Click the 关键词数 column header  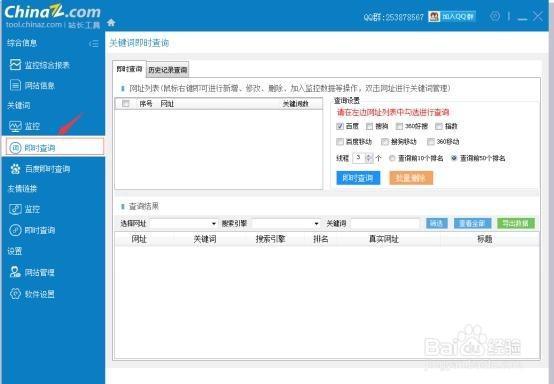coord(295,104)
